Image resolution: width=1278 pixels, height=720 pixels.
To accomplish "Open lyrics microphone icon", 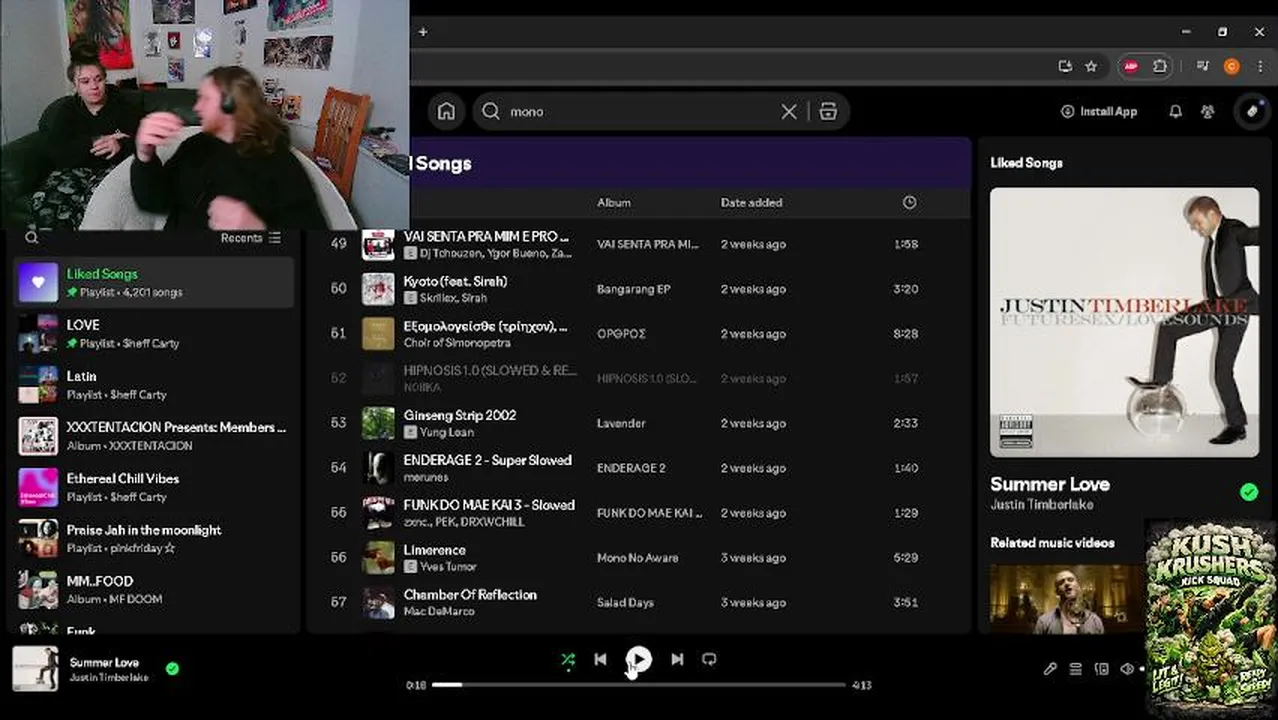I will 1050,669.
